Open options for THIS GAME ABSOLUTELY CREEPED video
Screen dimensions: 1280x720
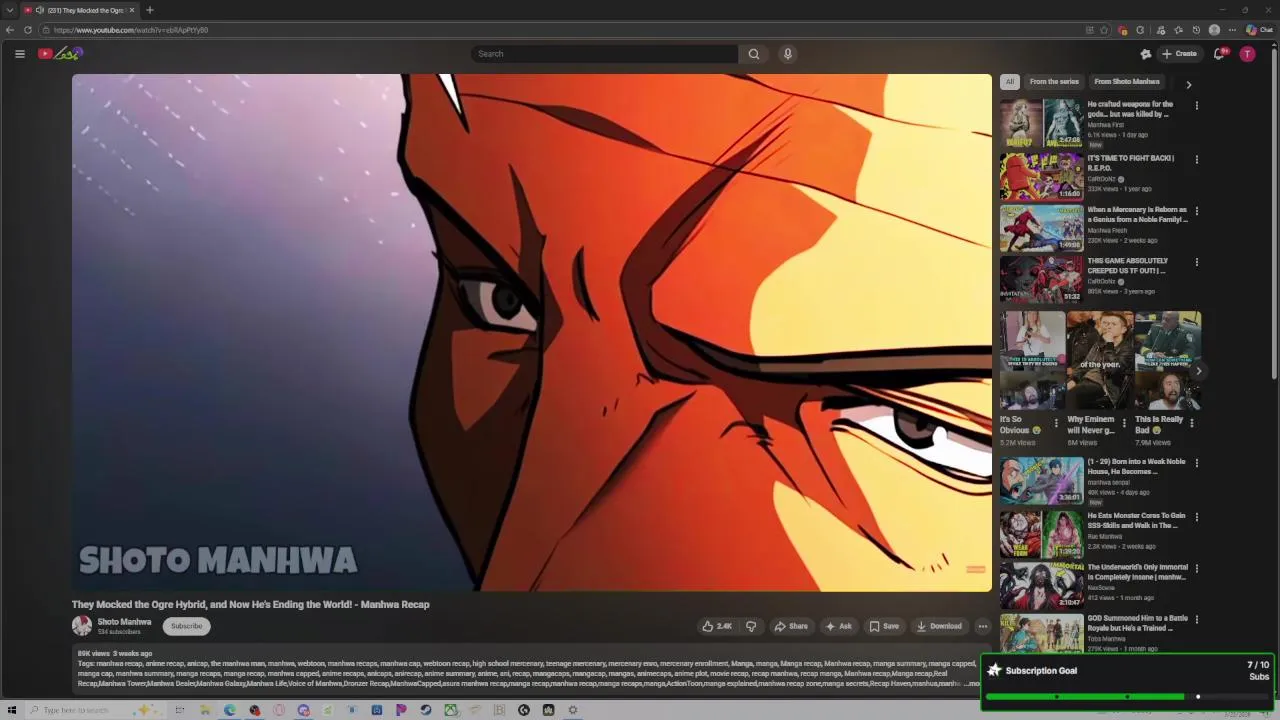[x=1197, y=263]
